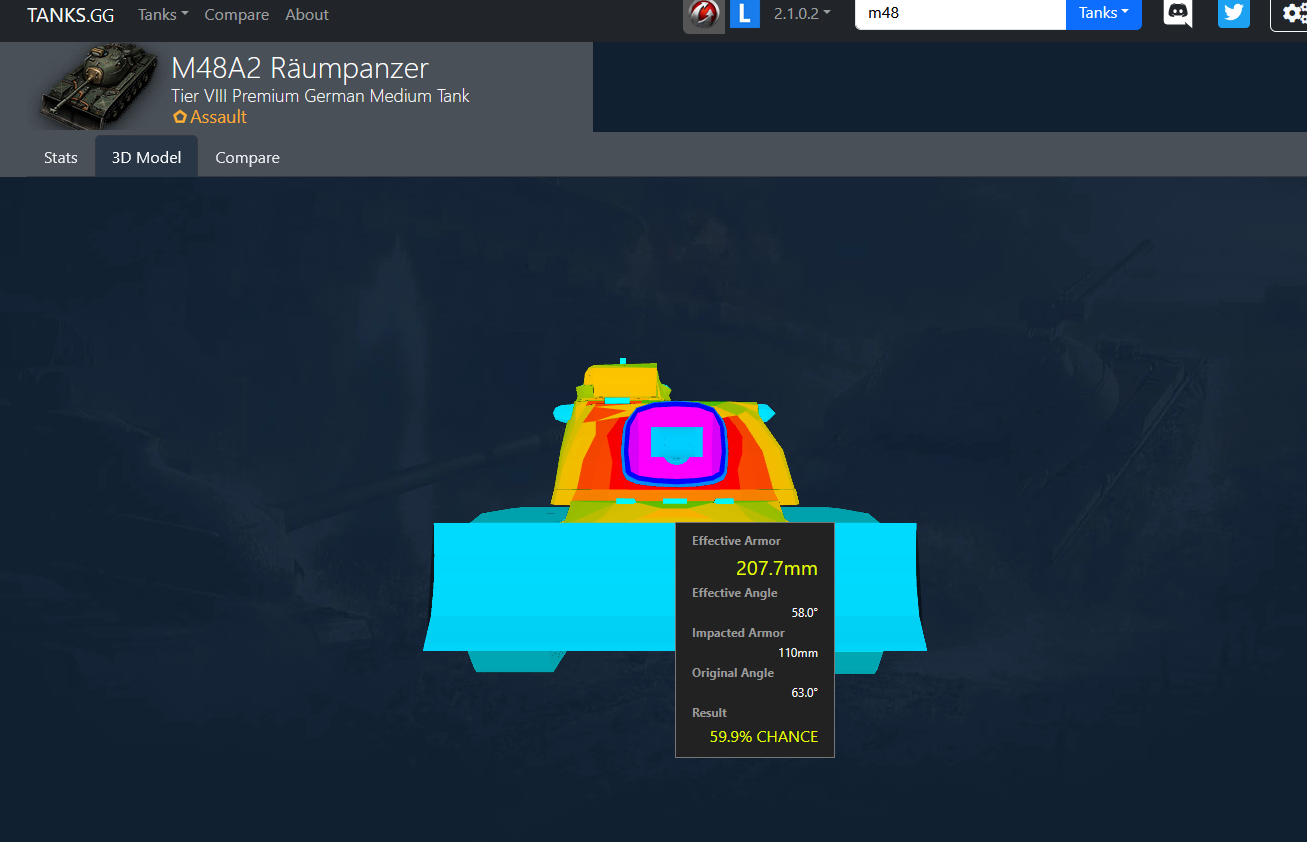The height and width of the screenshot is (842, 1307).
Task: Open the Discord server link icon
Action: pos(1178,13)
